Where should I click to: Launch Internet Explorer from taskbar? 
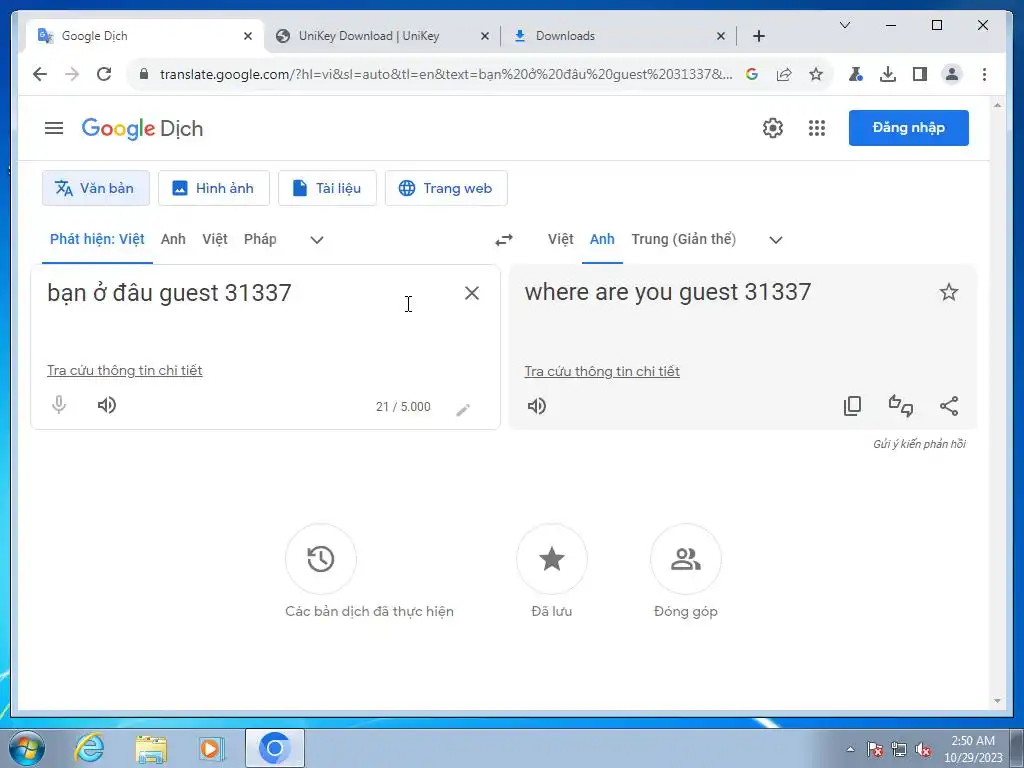tap(89, 748)
